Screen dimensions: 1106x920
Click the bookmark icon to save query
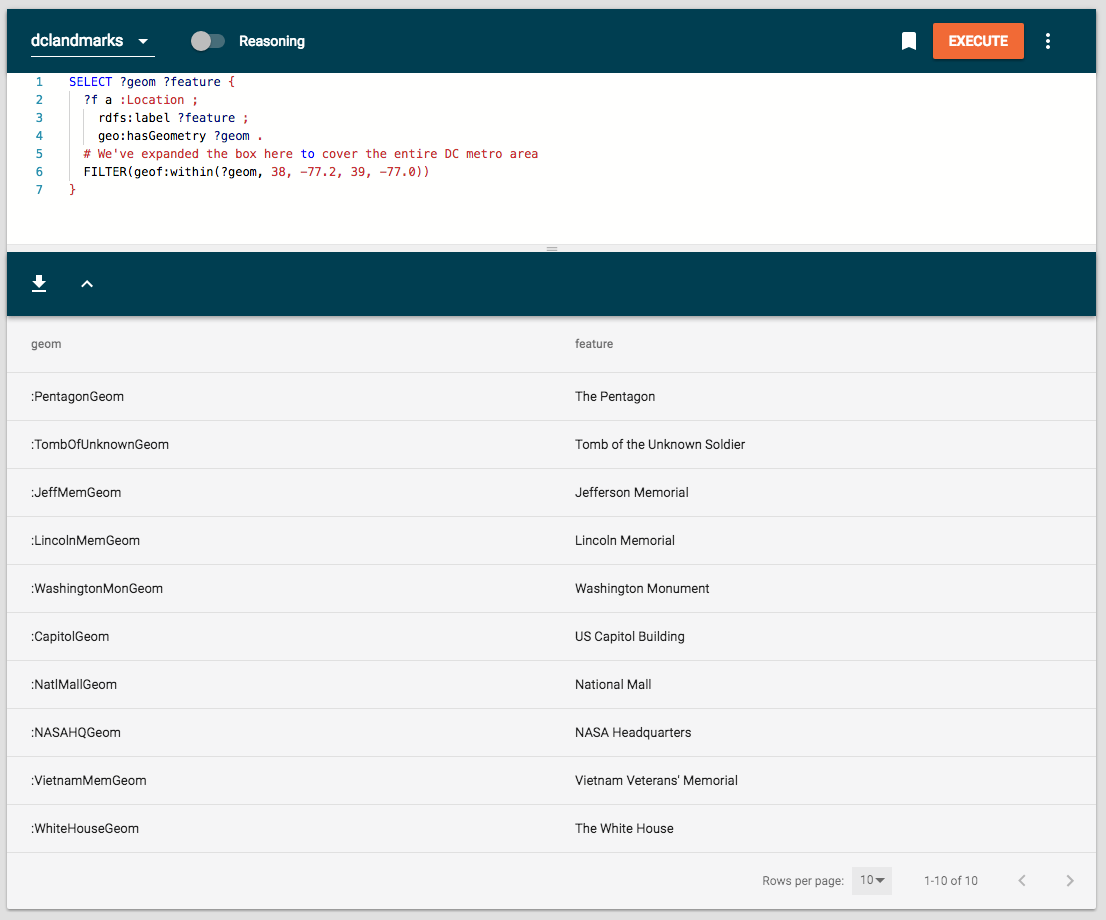click(908, 41)
